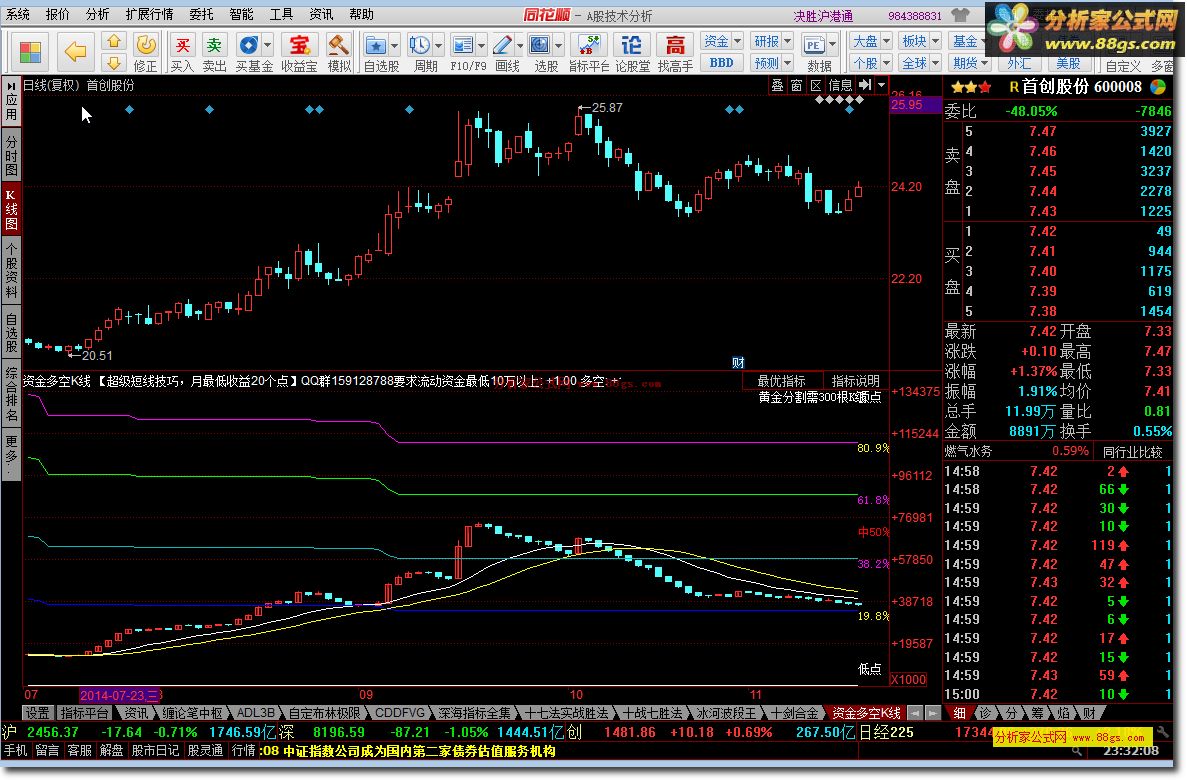Select the 资金多空K线 indicator tab
The image size is (1187, 780).
coord(865,713)
